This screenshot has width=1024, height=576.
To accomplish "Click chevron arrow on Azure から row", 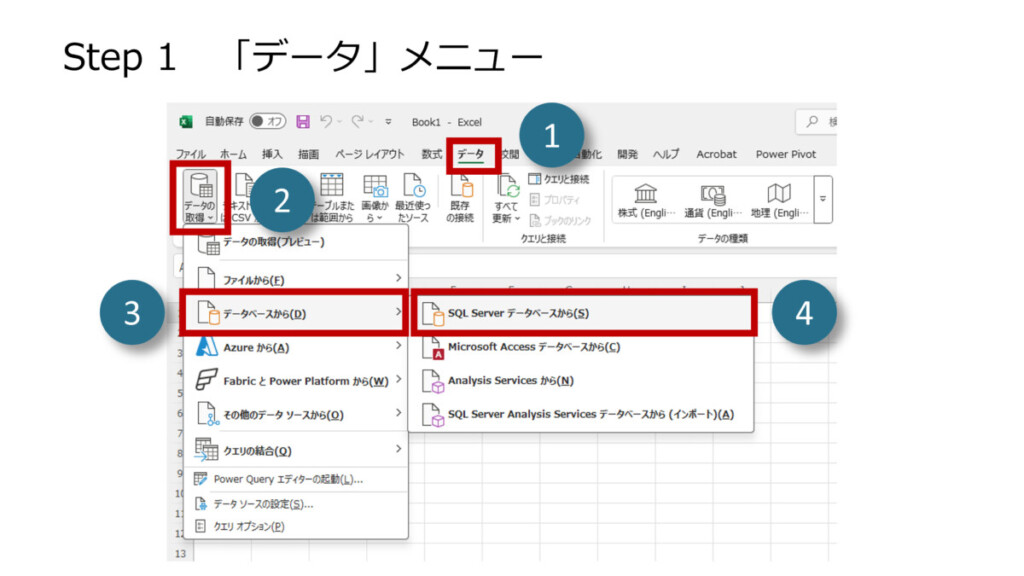I will point(398,345).
